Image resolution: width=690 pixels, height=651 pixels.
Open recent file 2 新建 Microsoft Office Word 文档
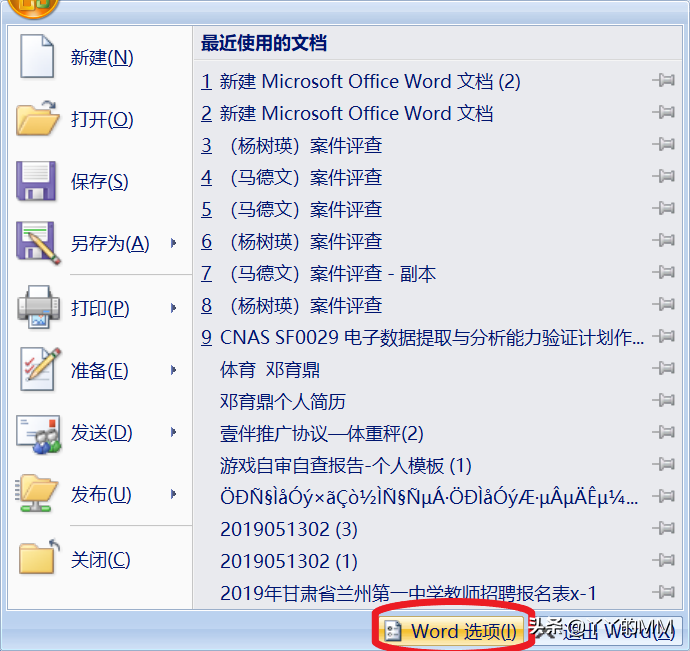coord(347,114)
